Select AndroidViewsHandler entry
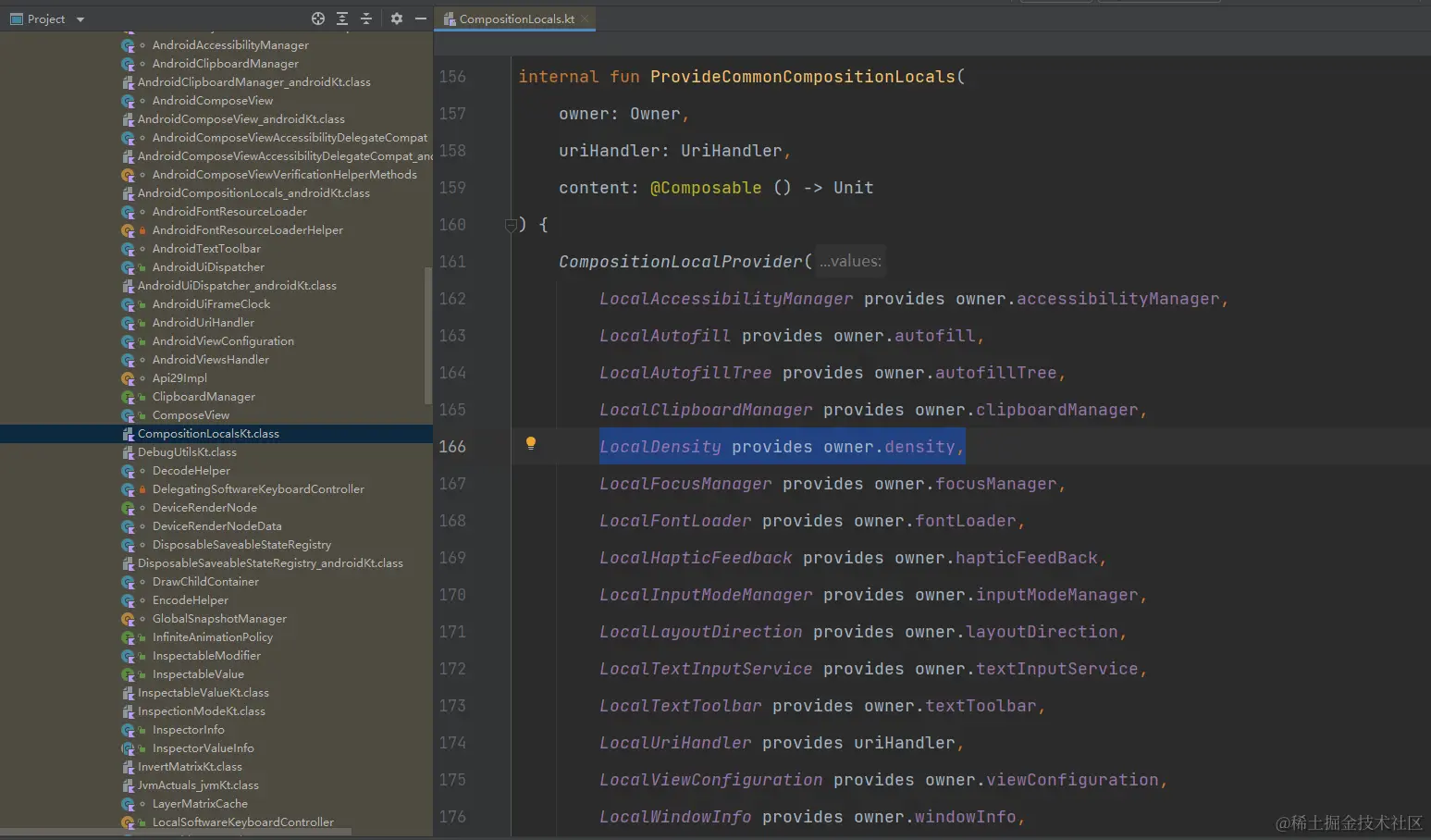Viewport: 1431px width, 840px height. 210,360
